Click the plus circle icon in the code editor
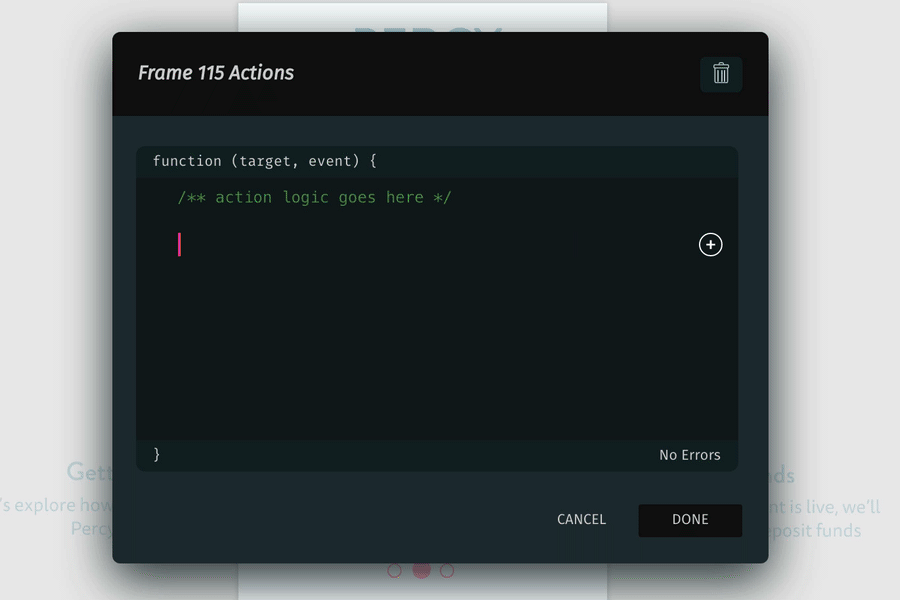 pos(710,245)
